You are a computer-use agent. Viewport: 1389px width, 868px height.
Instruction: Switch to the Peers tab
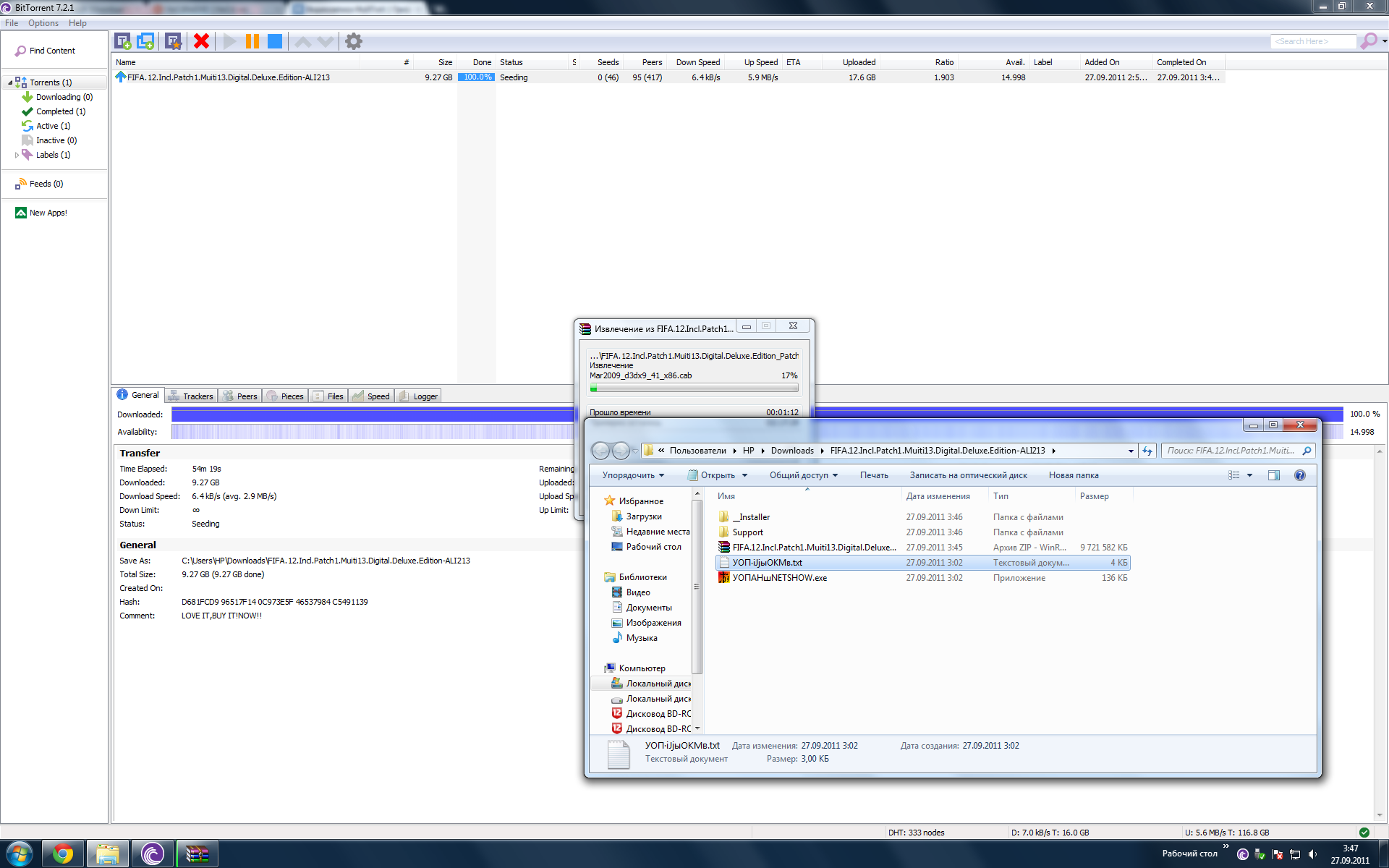241,396
